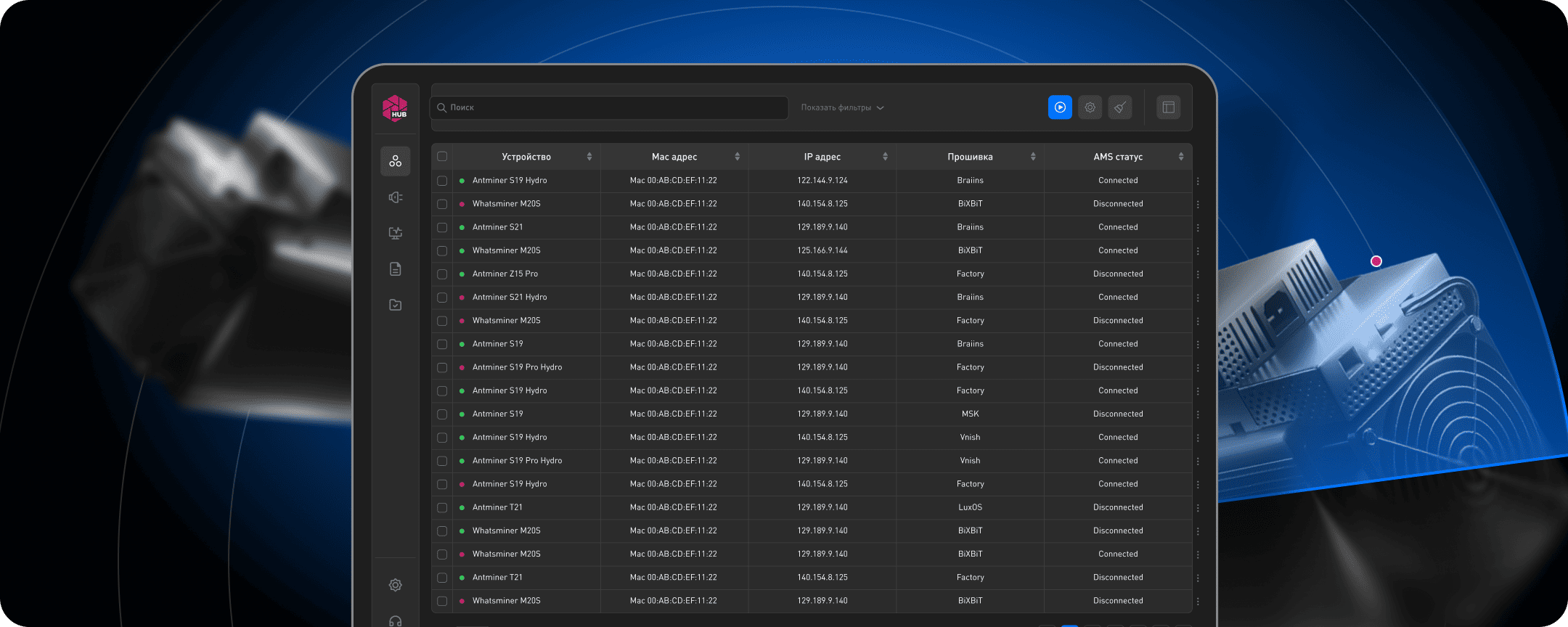The image size is (1568, 627).
Task: Open the table layout columns icon
Action: click(1168, 107)
